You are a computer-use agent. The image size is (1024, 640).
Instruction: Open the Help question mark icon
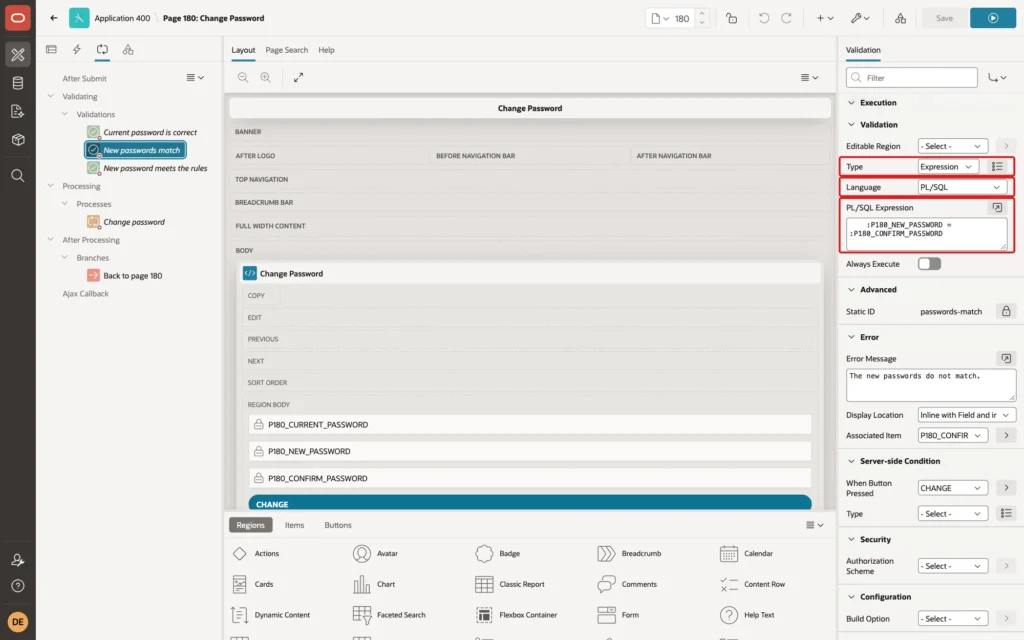coord(18,586)
